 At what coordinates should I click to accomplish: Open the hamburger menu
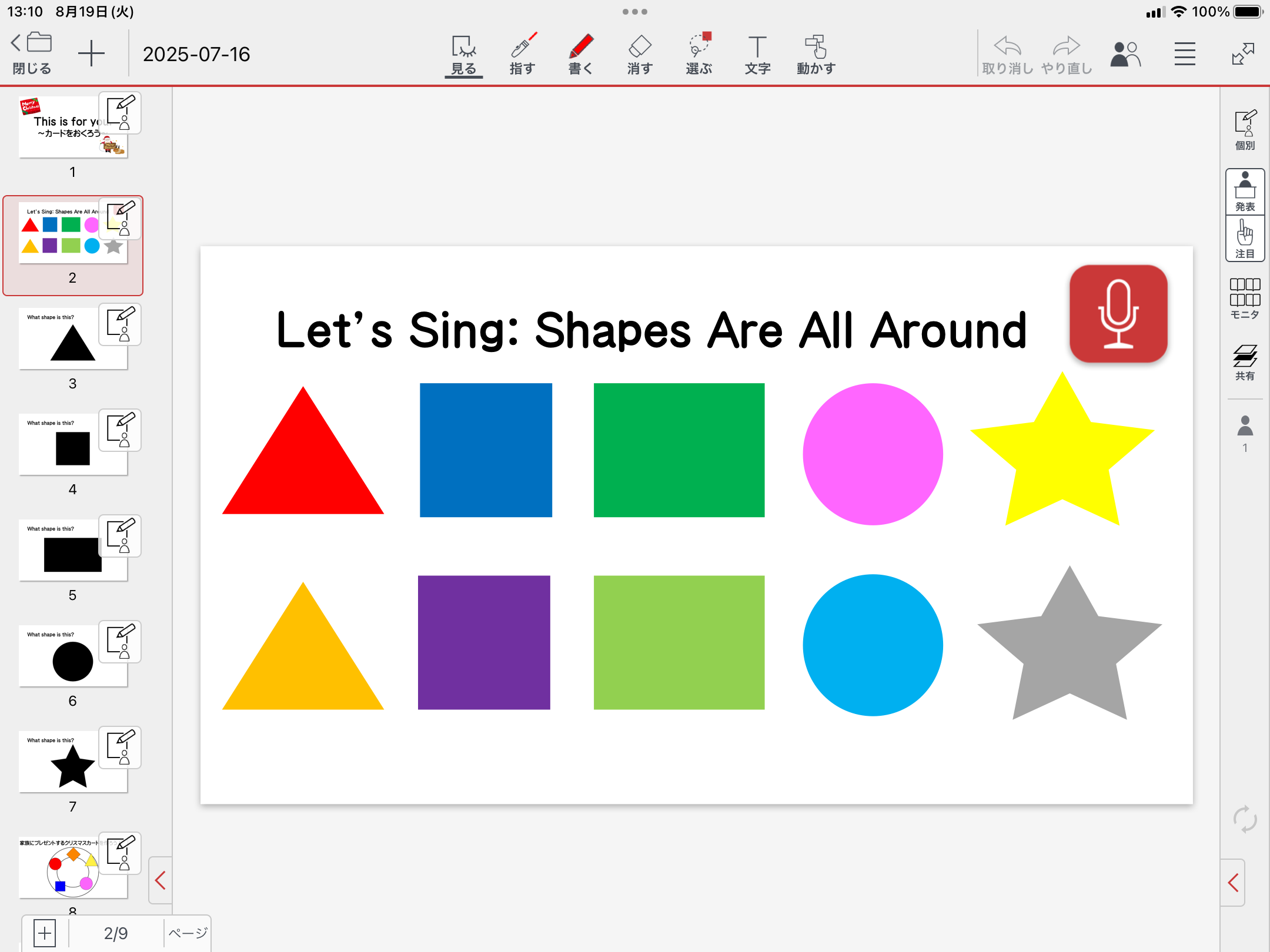pos(1185,54)
